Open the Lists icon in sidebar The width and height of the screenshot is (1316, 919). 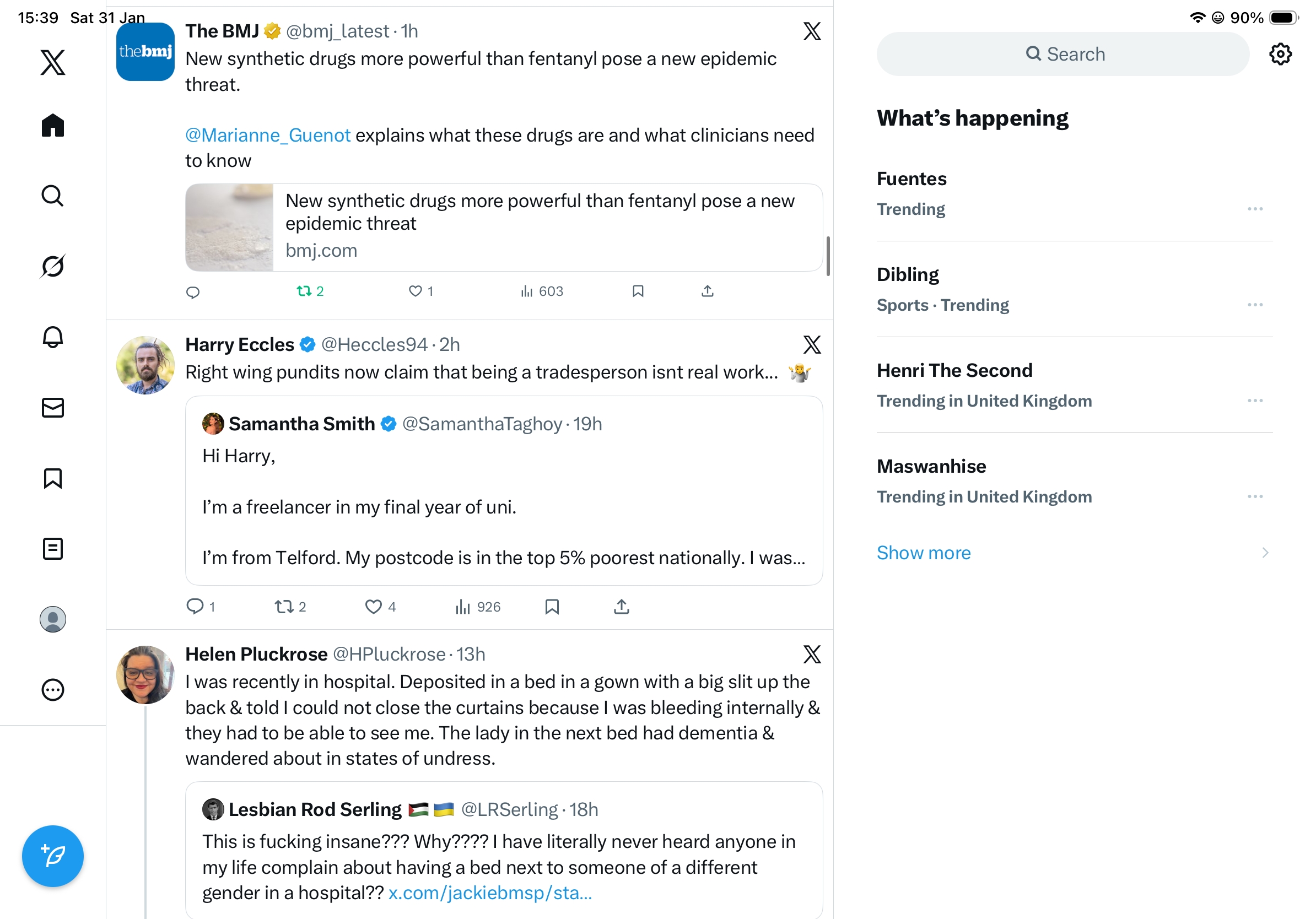[x=53, y=548]
